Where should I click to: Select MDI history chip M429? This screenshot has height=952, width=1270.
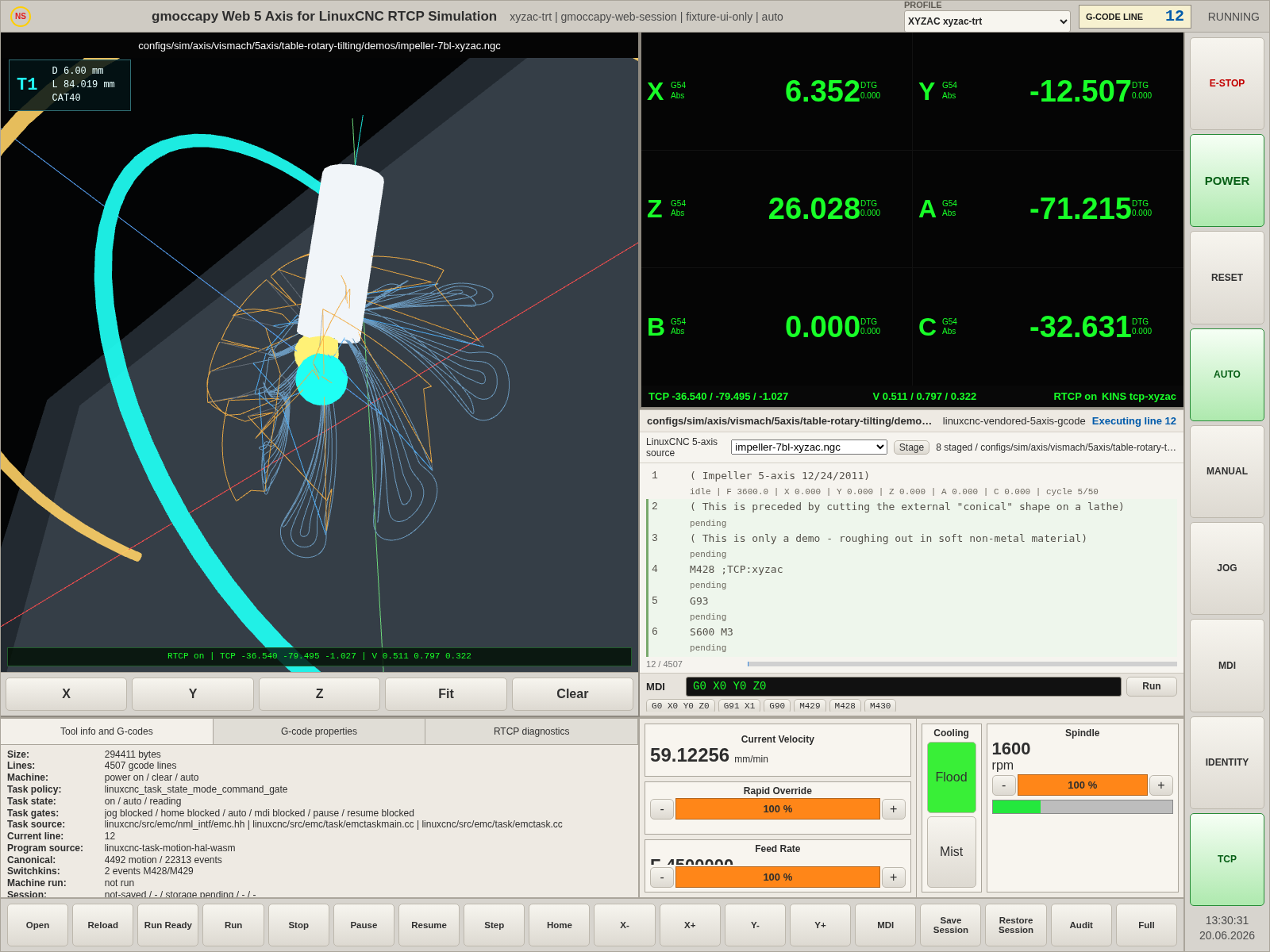[x=810, y=706]
